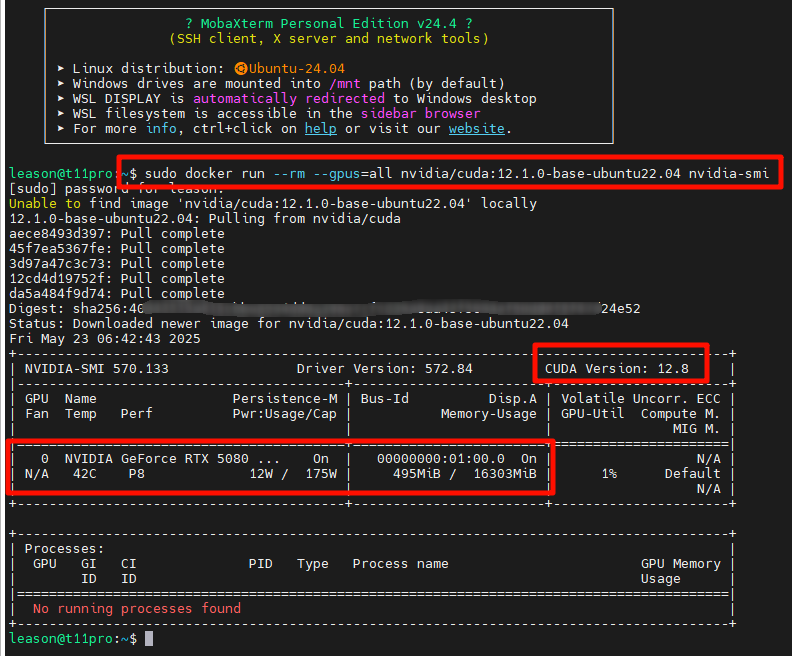Click 'Pulling from nvidia/cuda' line
The image size is (792, 656).
(205, 219)
